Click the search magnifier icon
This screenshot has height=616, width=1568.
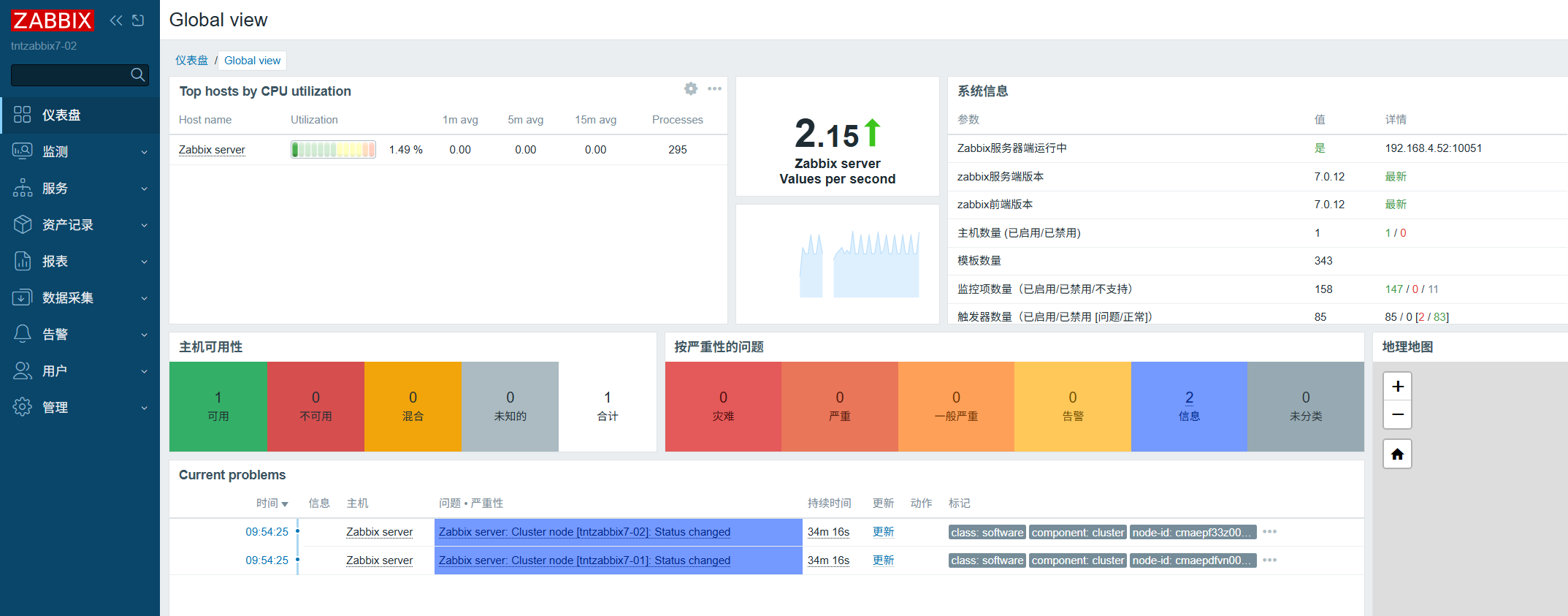click(x=137, y=75)
